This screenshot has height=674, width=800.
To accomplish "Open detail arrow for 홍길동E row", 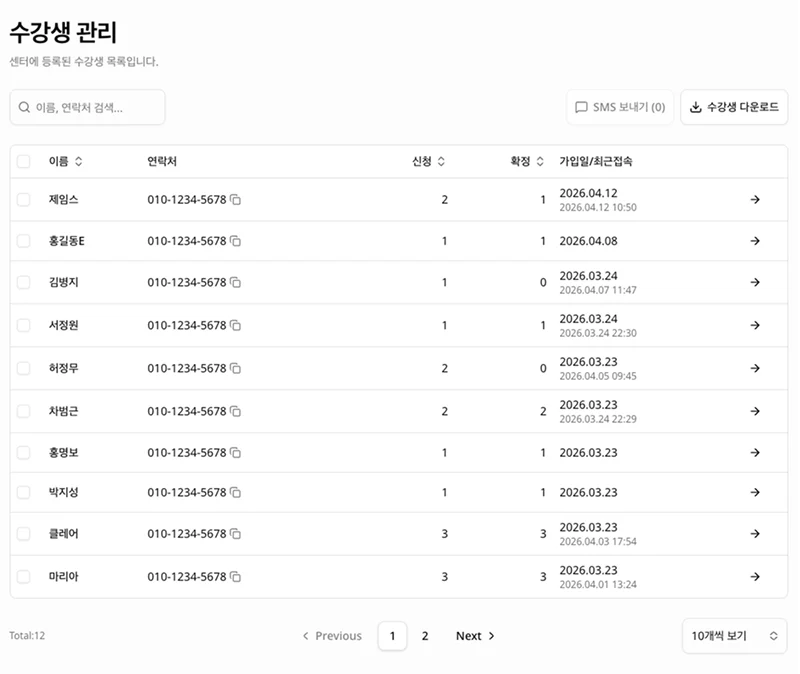I will pyautogui.click(x=755, y=241).
